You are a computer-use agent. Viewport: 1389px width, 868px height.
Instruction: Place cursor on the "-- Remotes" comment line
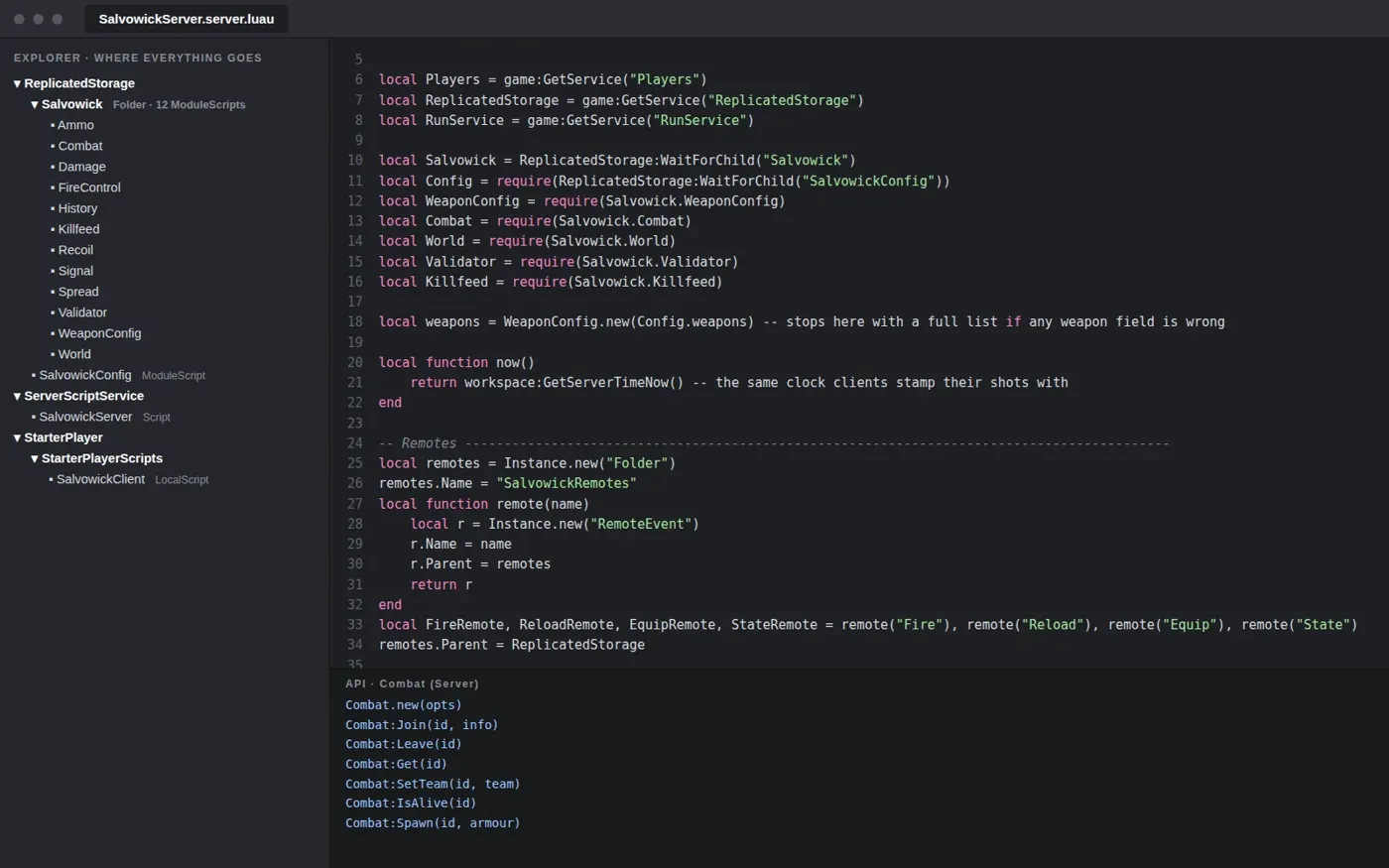click(x=774, y=443)
